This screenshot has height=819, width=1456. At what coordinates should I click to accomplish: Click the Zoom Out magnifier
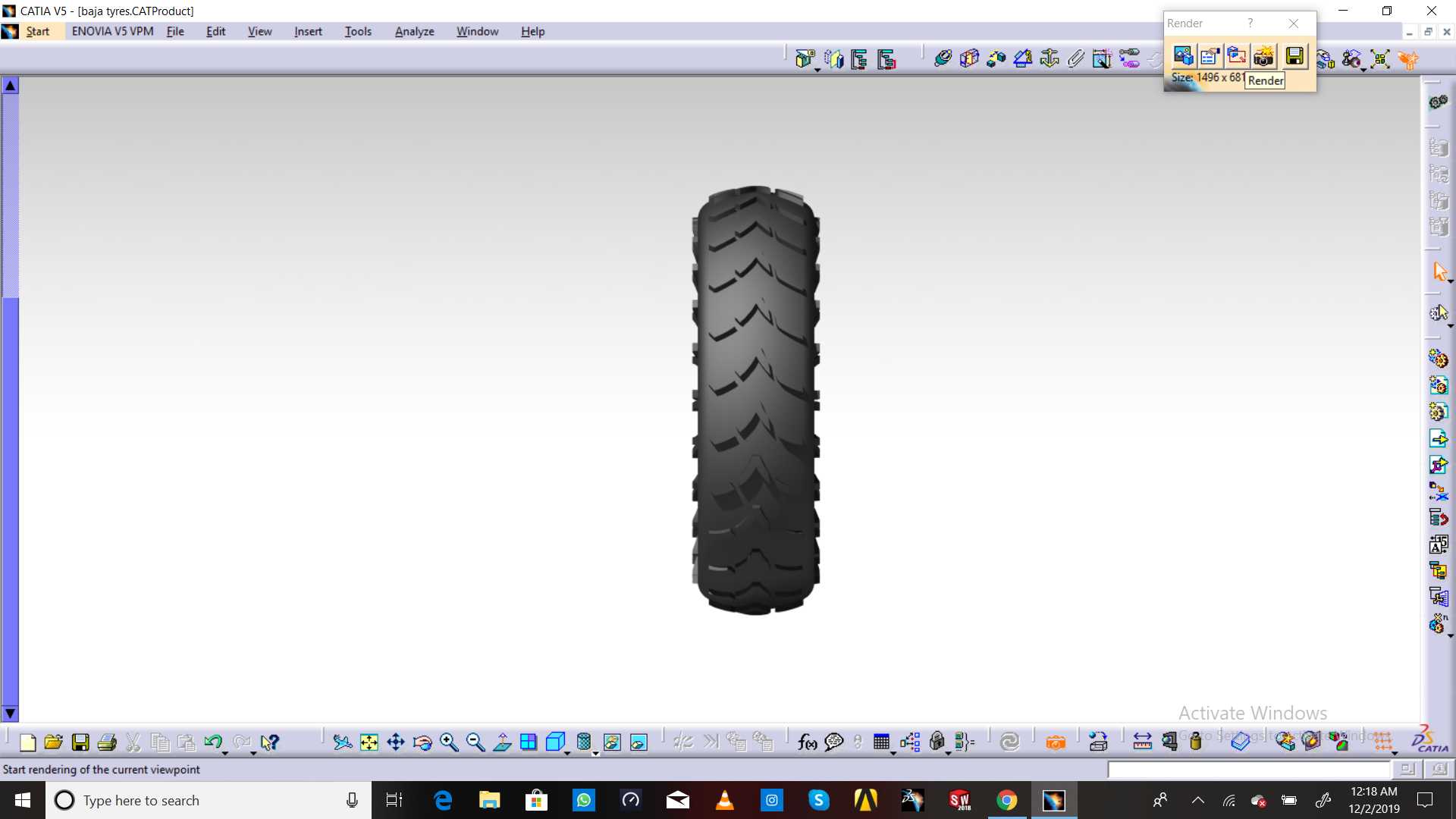[475, 742]
